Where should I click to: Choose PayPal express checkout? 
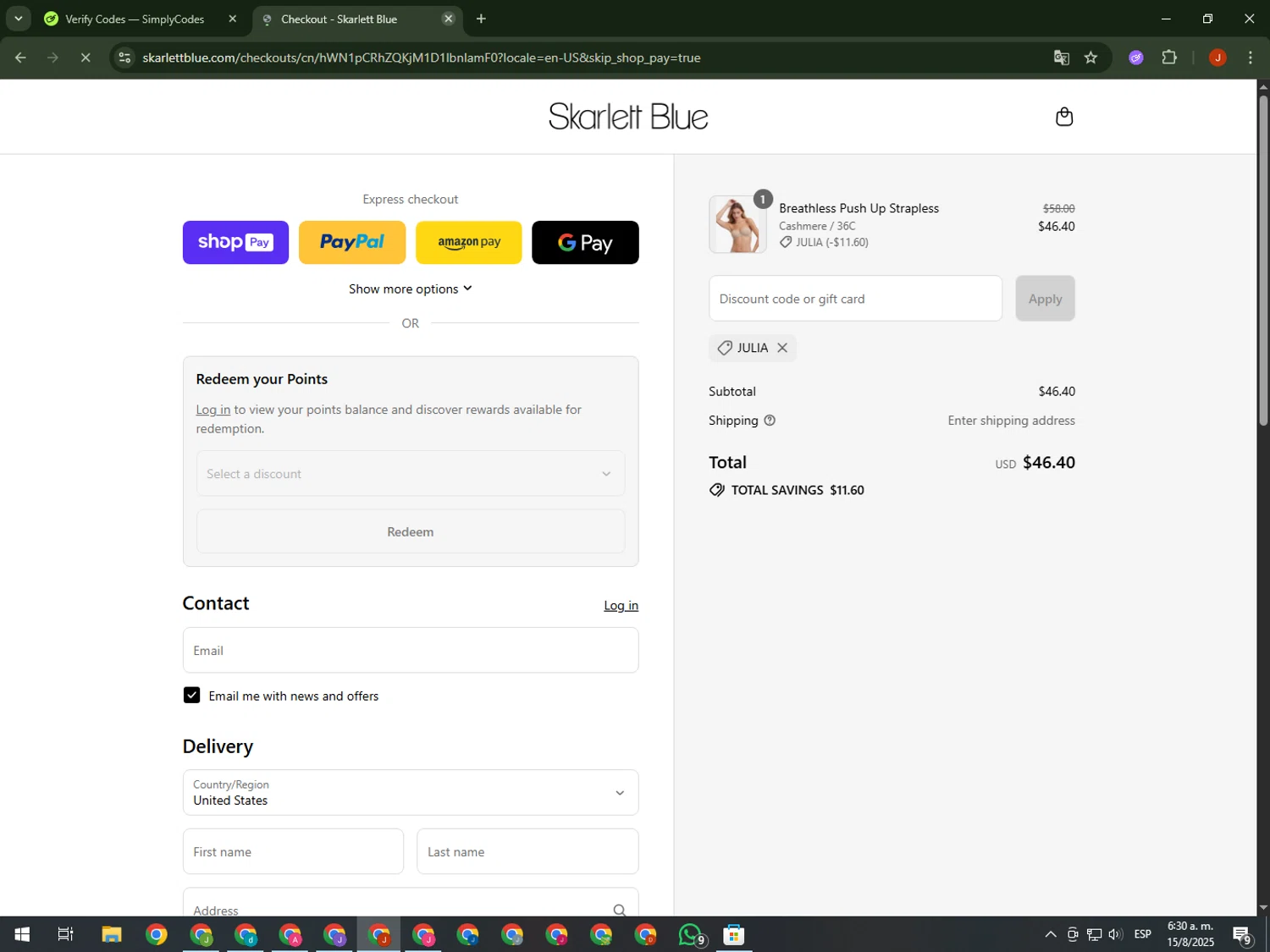[352, 243]
